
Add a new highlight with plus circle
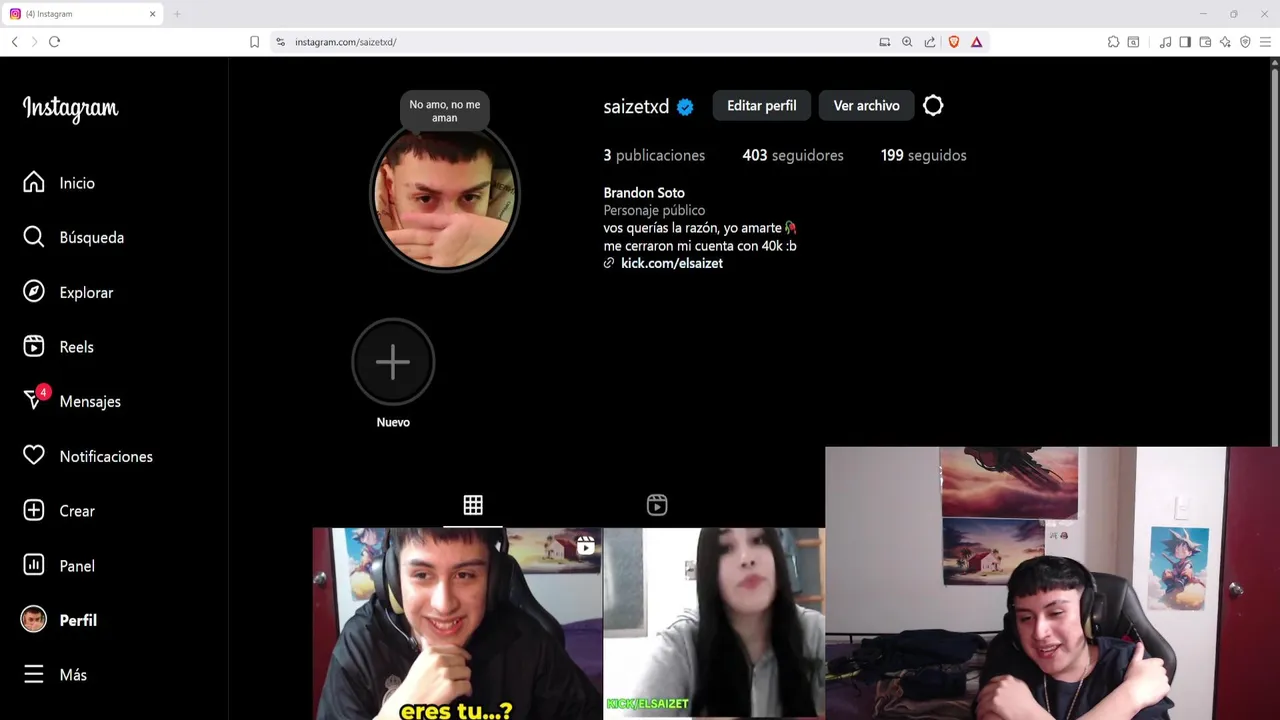393,362
